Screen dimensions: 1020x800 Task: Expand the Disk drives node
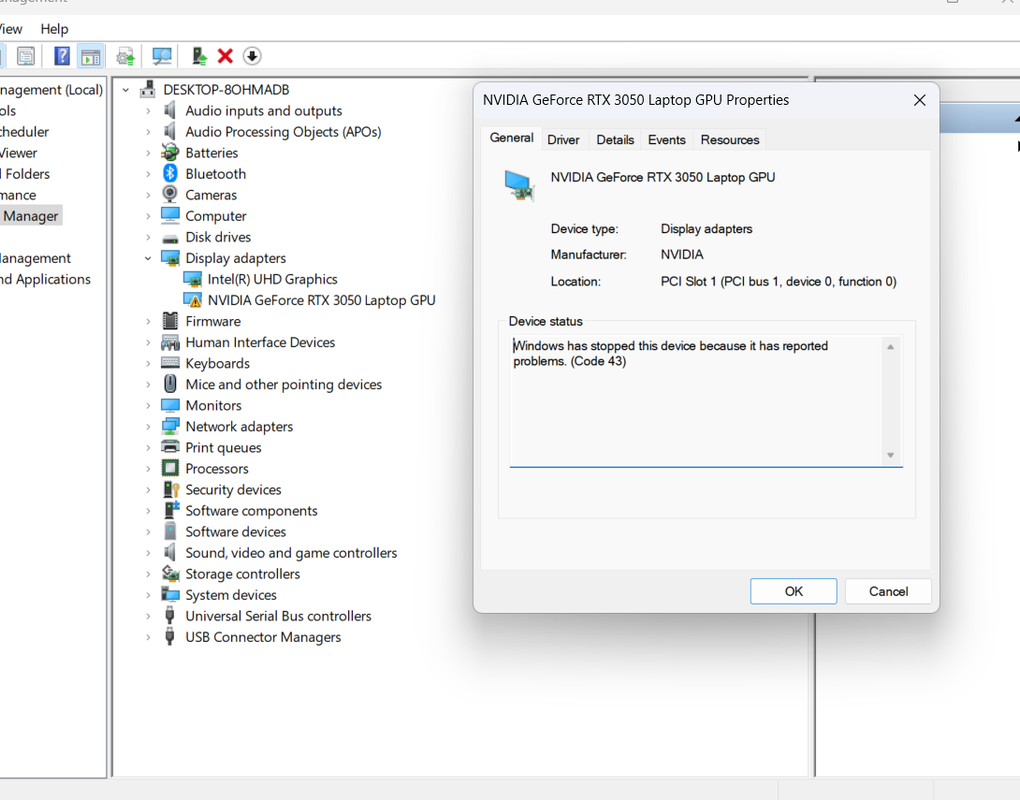148,237
